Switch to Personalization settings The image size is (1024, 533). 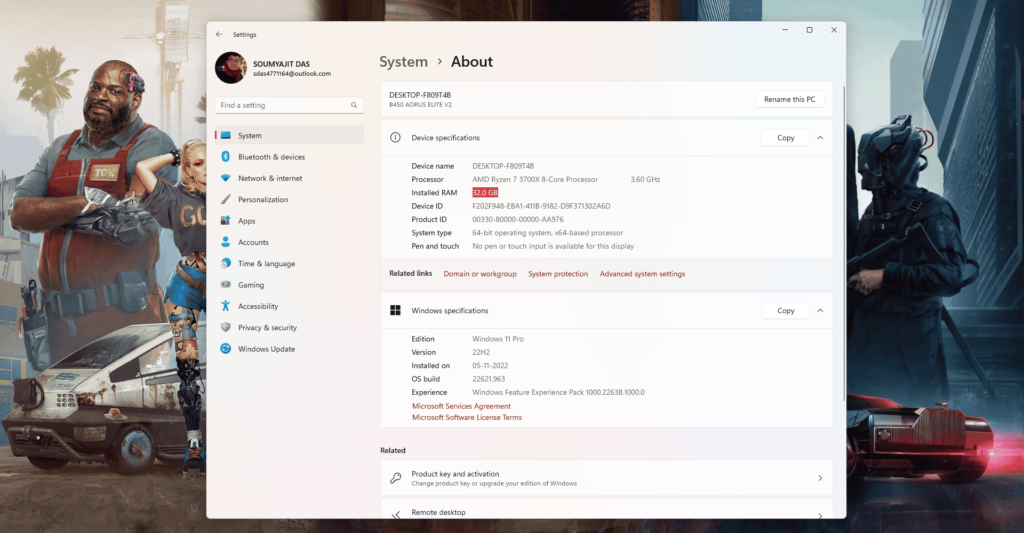(x=289, y=199)
